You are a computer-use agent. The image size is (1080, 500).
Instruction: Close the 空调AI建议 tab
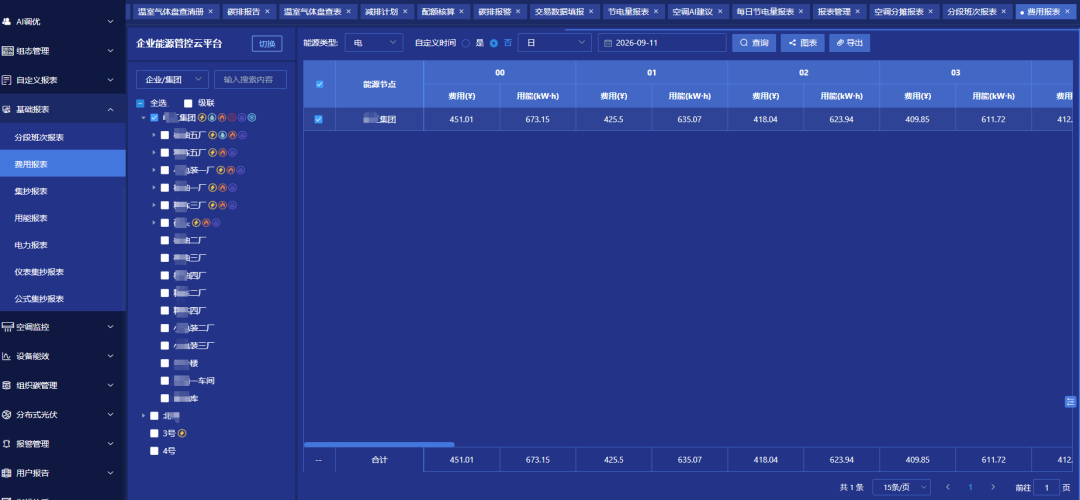tap(720, 12)
